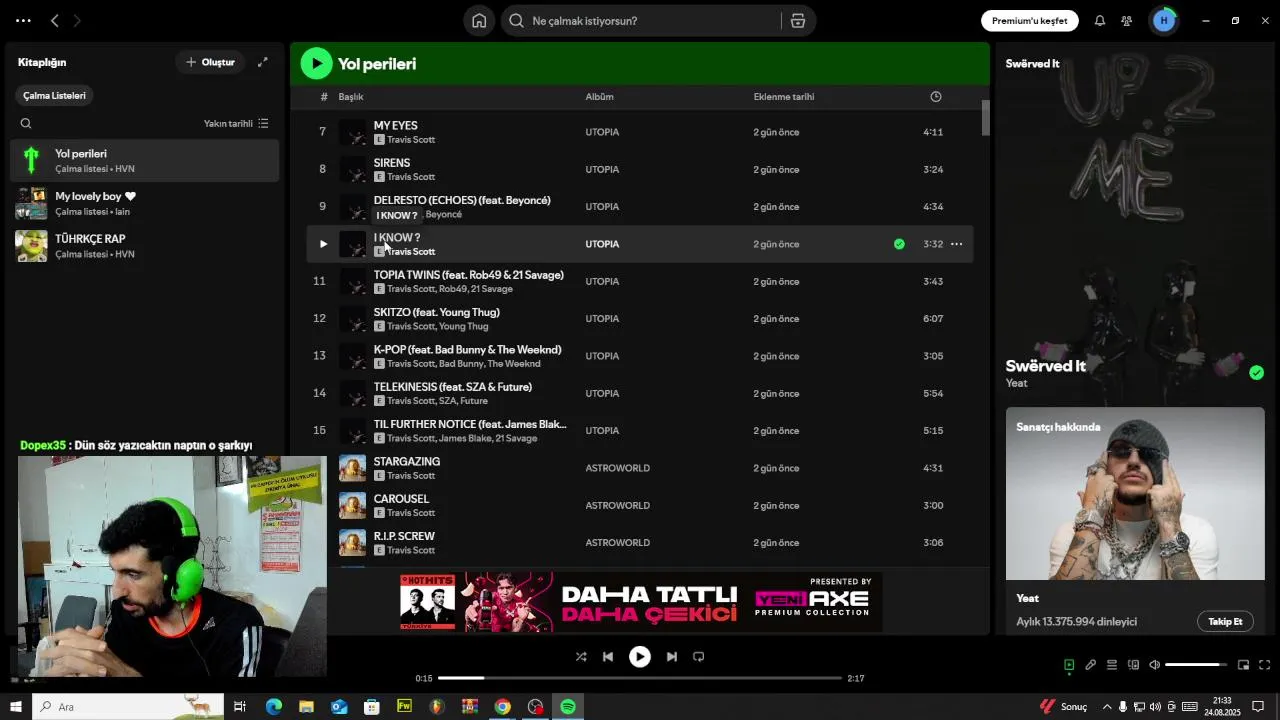Screen dimensions: 1280x720
Task: Sort by the Başlık column header
Action: click(350, 97)
